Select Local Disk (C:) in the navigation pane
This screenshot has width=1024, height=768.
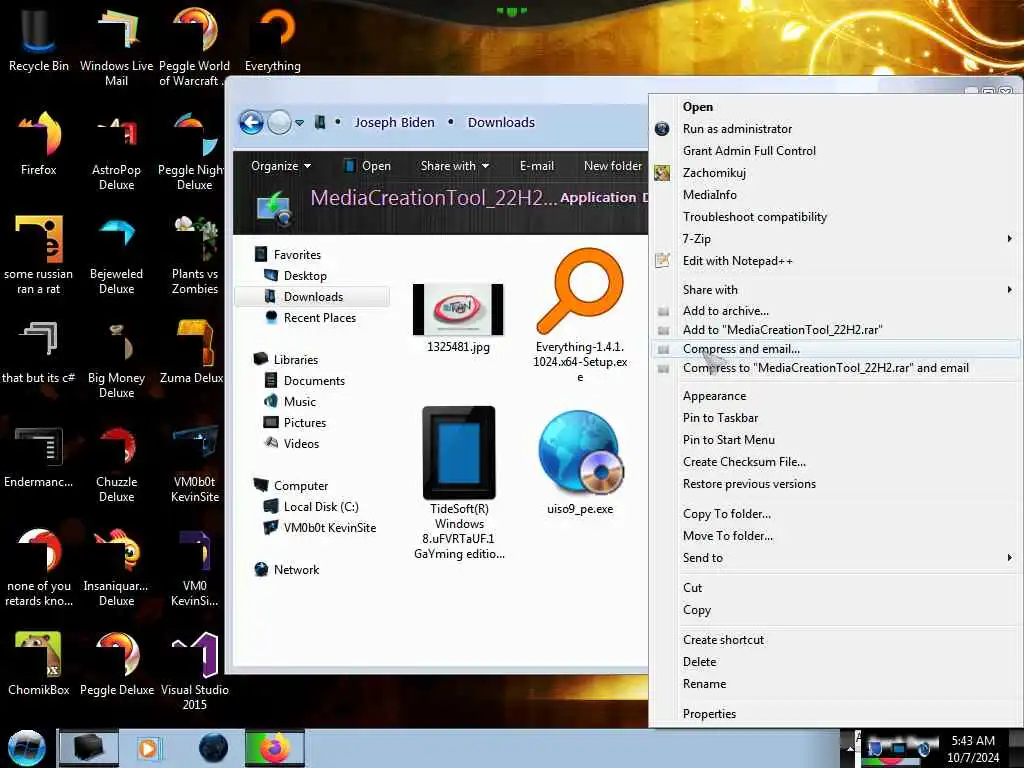(x=321, y=507)
